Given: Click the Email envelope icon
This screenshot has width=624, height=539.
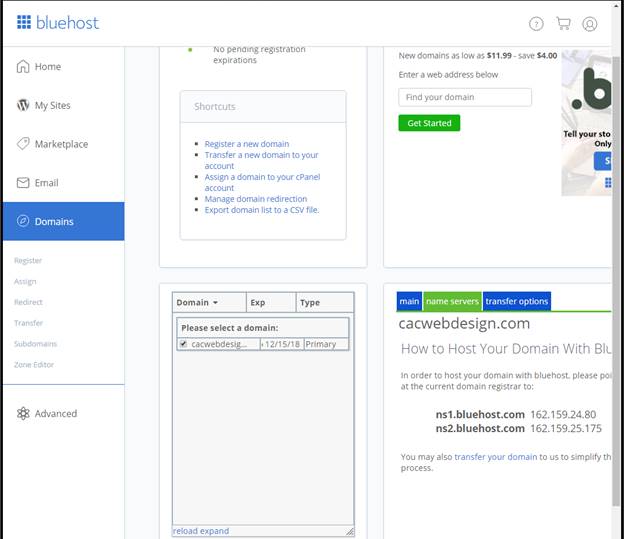Looking at the screenshot, I should pyautogui.click(x=23, y=183).
